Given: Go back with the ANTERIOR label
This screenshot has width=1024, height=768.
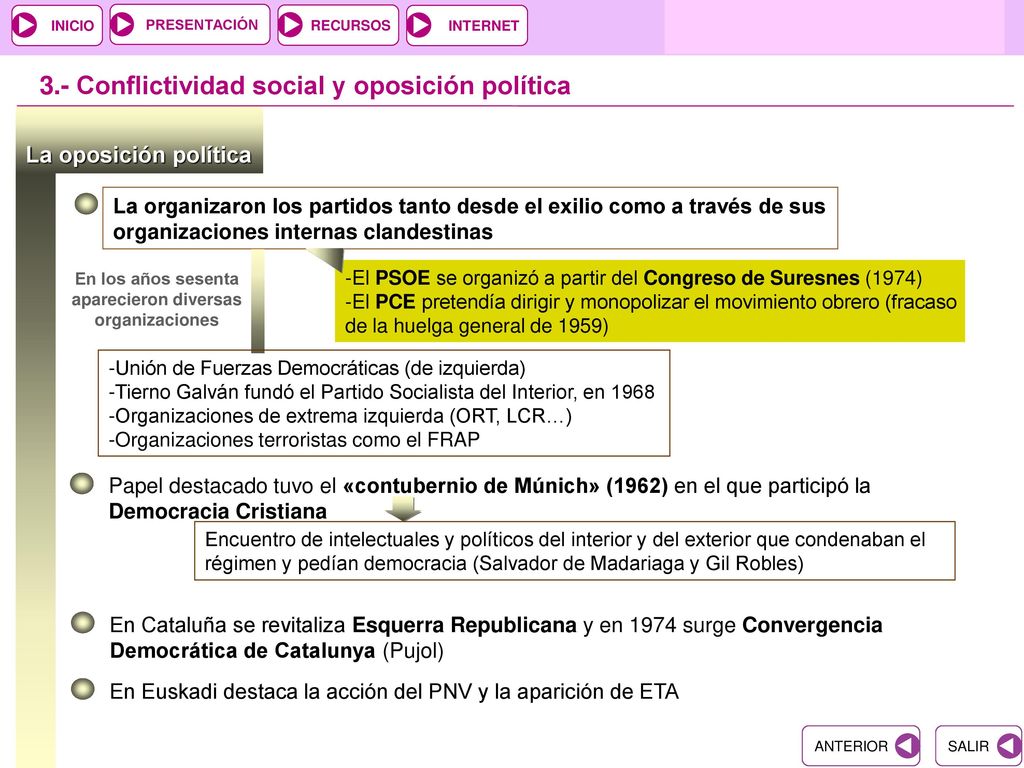Looking at the screenshot, I should coord(851,746).
